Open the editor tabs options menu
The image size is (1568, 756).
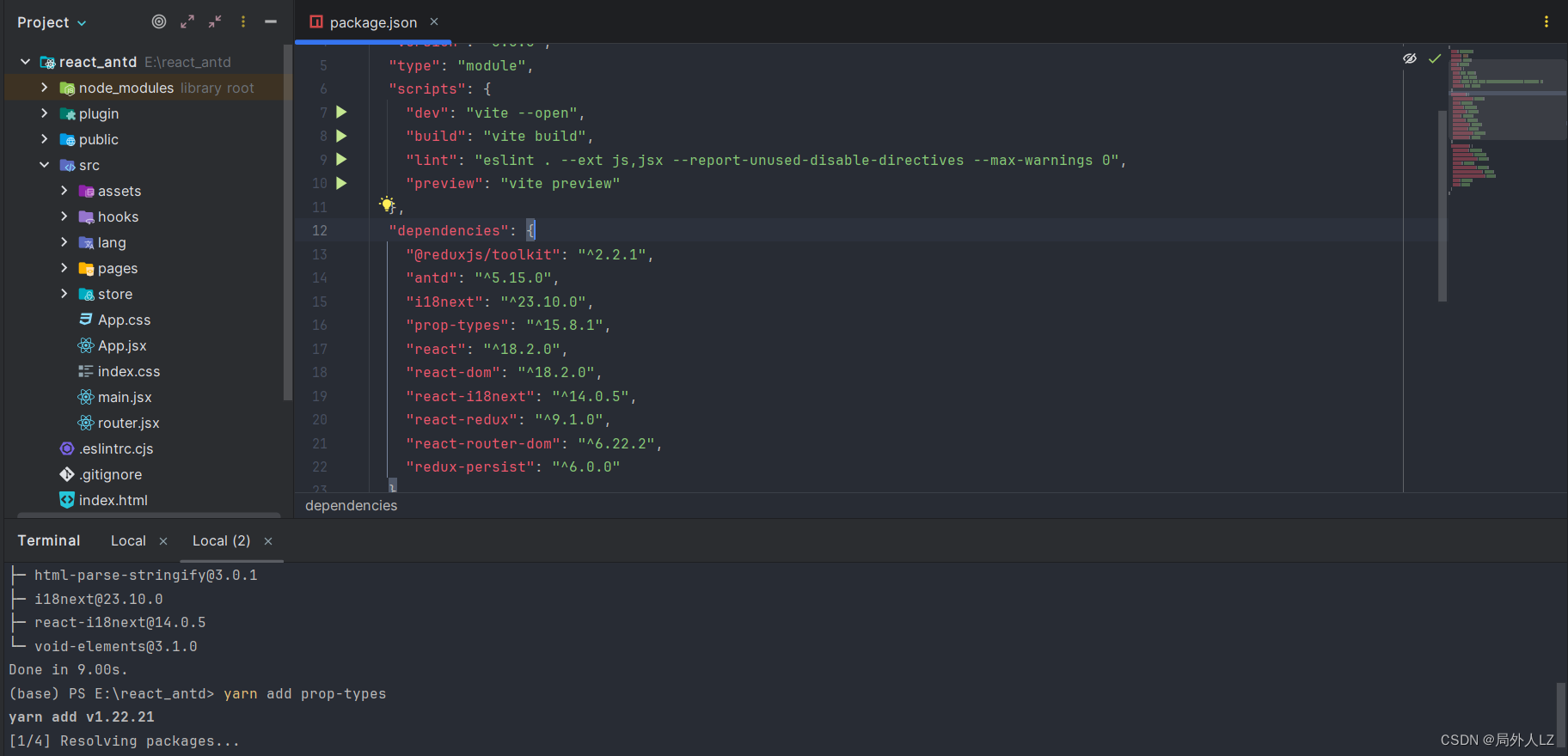tap(1547, 21)
